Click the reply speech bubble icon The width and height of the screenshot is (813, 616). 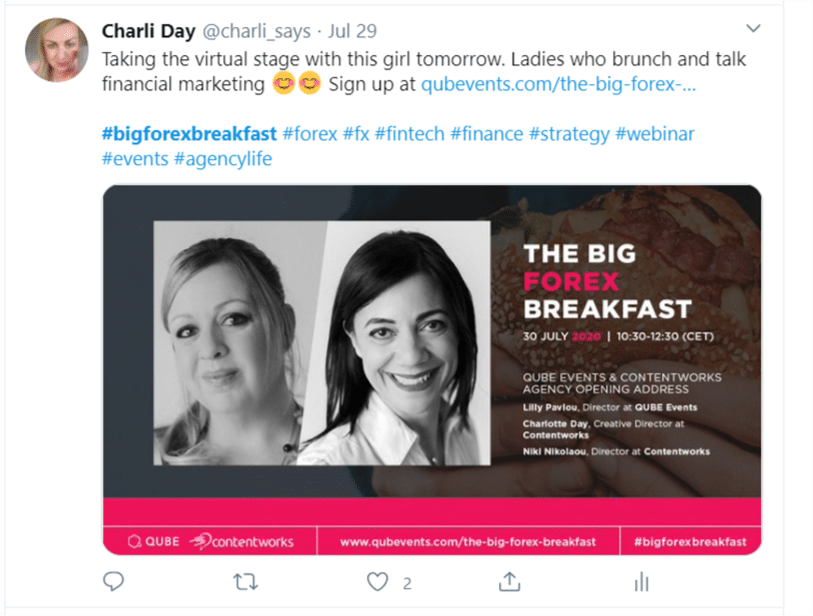(113, 581)
